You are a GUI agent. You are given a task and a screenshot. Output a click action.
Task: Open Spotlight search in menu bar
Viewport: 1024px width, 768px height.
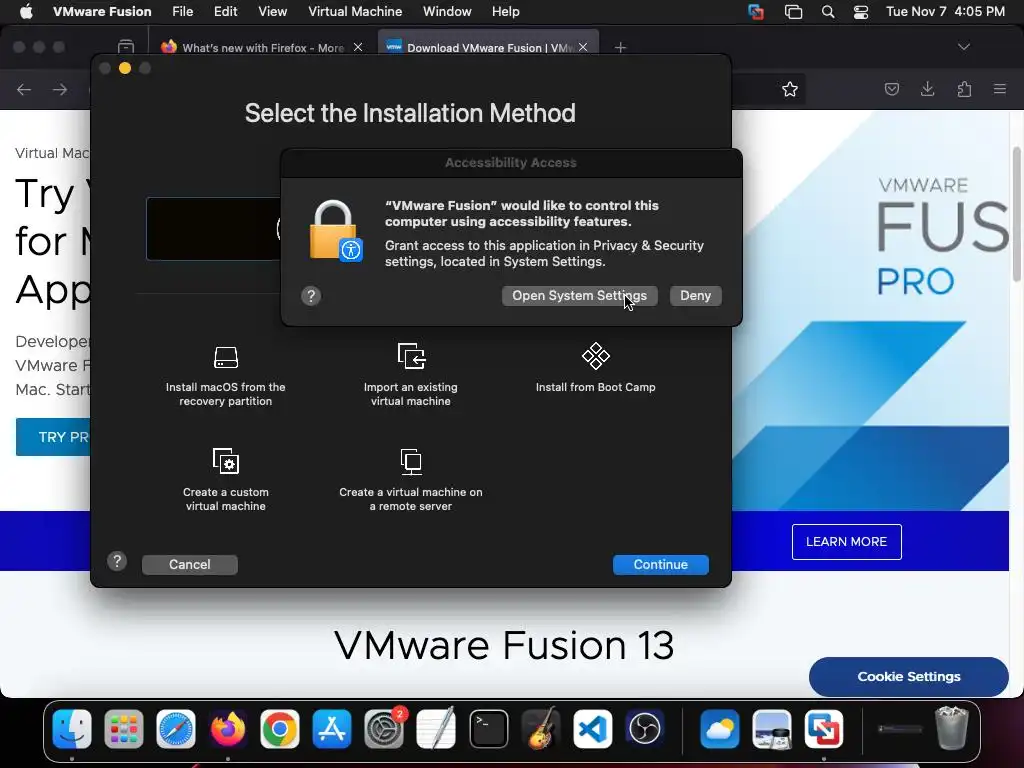[x=828, y=12]
